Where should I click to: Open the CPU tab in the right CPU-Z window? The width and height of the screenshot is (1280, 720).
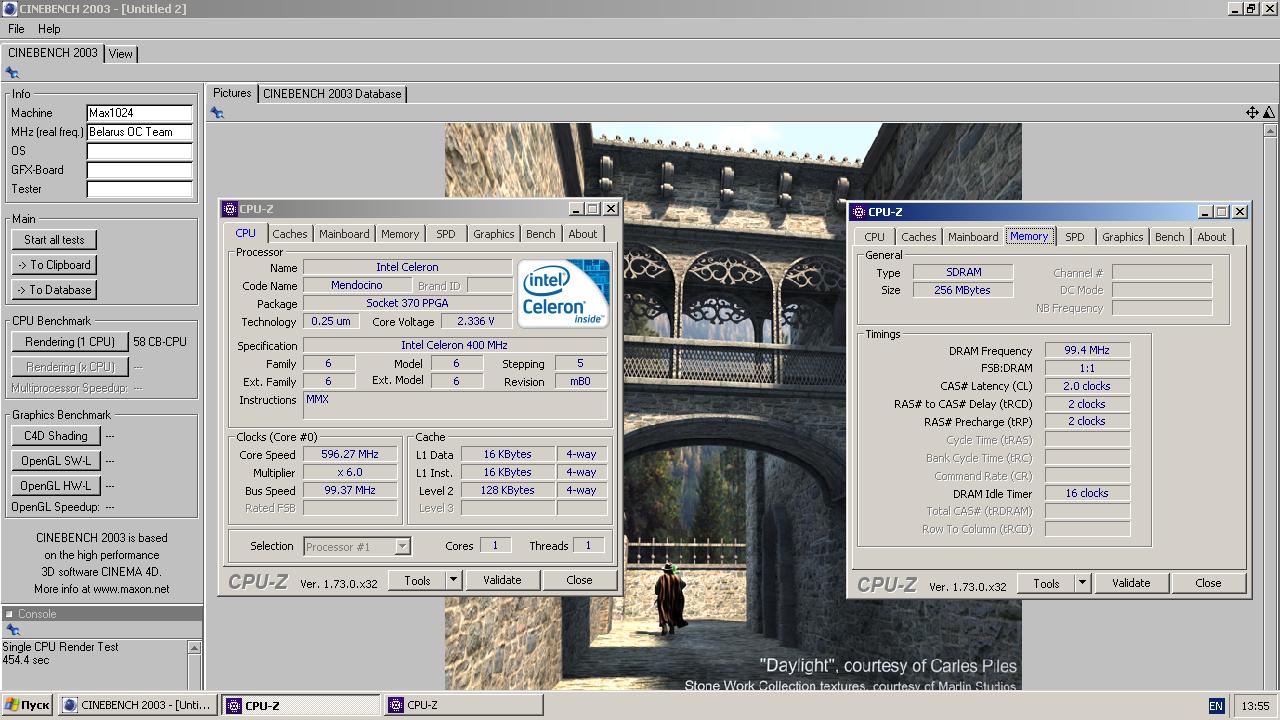tap(875, 237)
